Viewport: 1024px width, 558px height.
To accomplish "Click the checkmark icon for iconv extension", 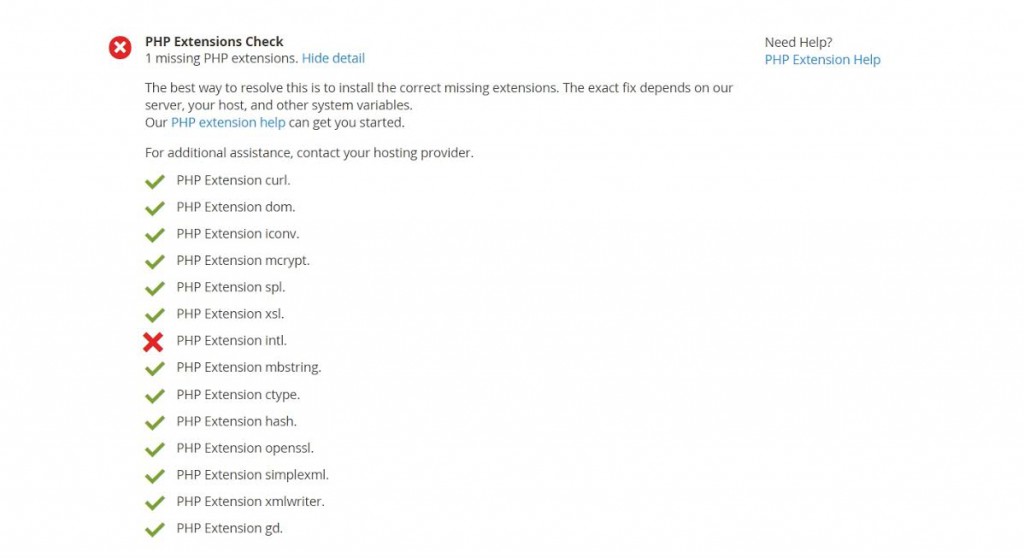I will [x=155, y=235].
